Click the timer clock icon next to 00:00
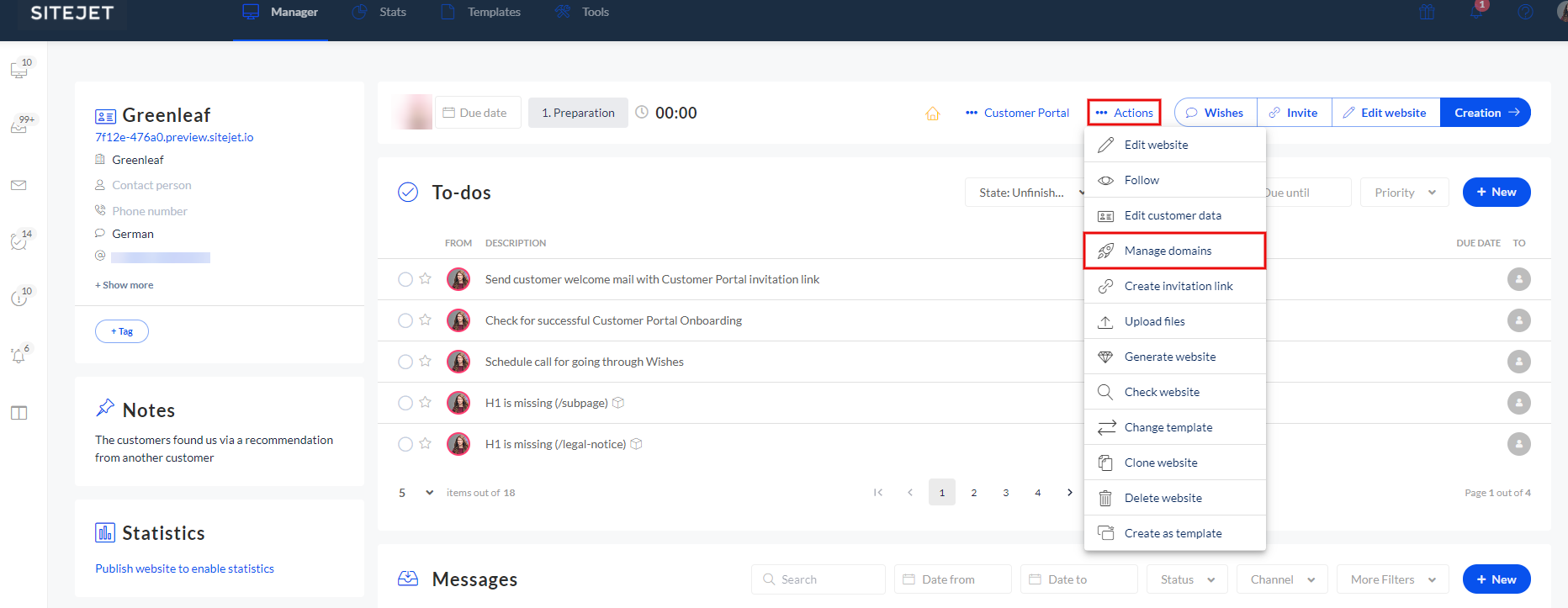 click(x=642, y=113)
